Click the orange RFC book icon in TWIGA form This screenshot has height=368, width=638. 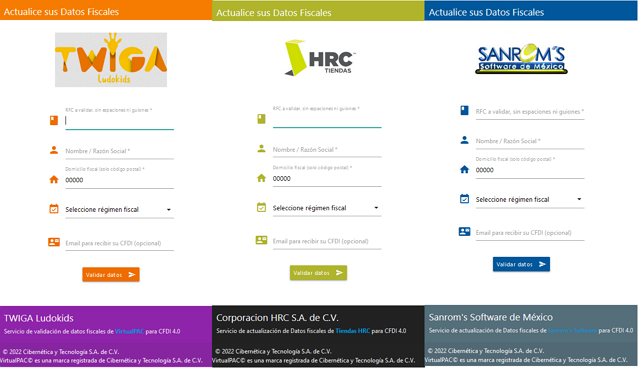coord(54,120)
